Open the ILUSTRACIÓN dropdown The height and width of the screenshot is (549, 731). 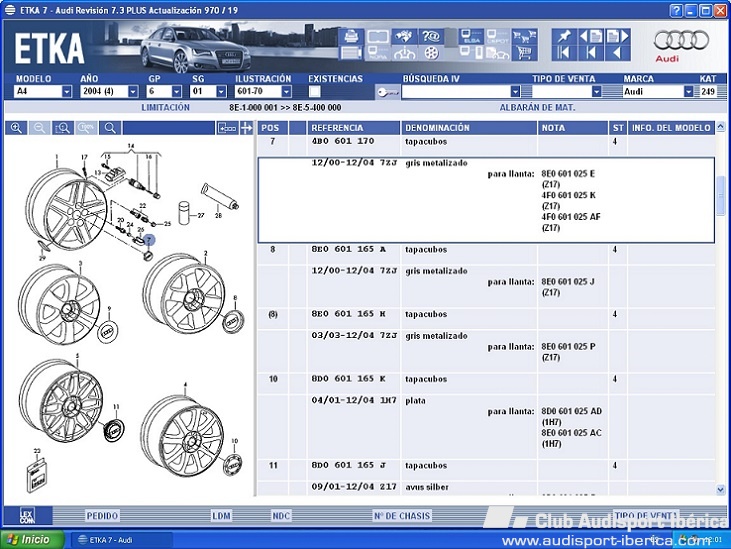pos(287,91)
